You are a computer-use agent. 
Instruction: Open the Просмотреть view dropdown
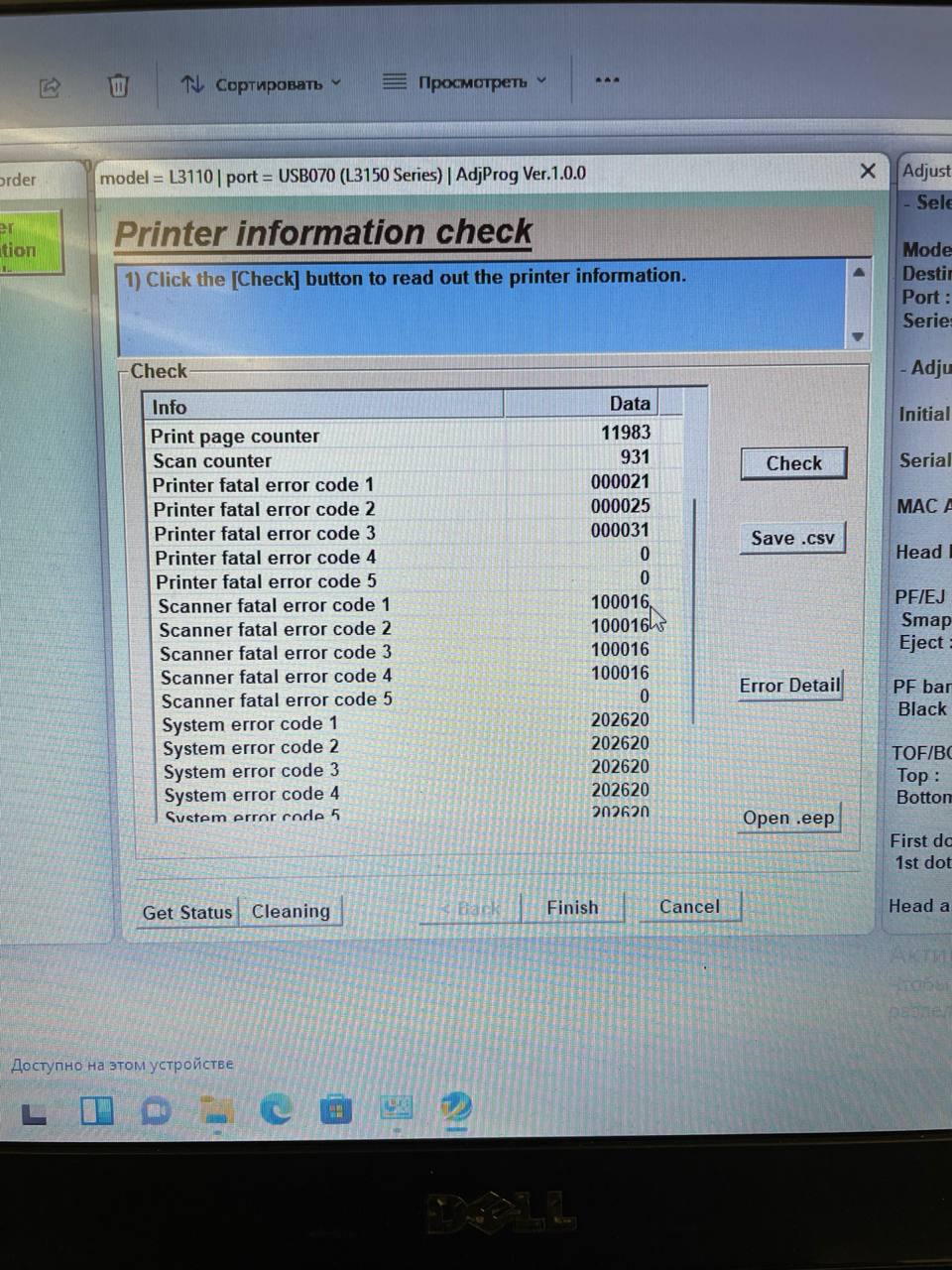click(x=464, y=81)
